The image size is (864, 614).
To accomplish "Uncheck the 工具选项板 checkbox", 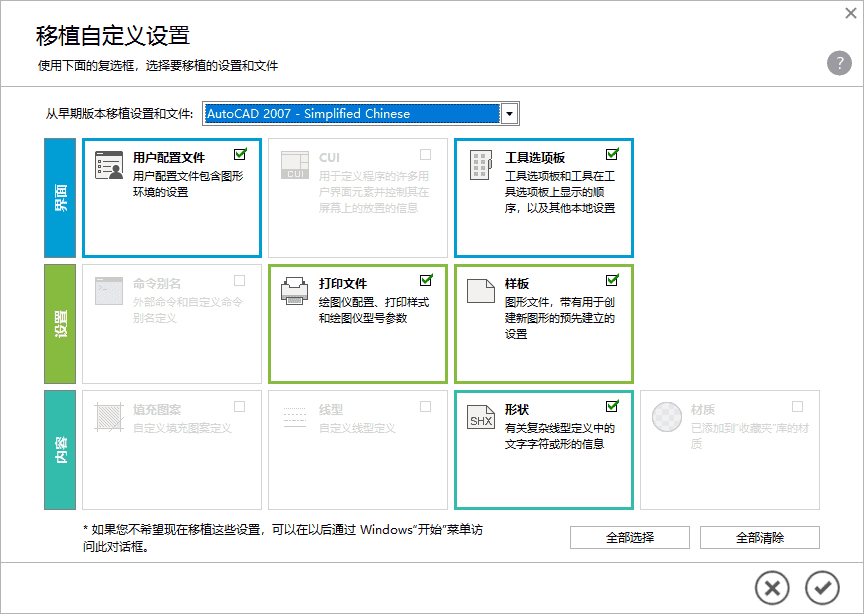I will (612, 155).
